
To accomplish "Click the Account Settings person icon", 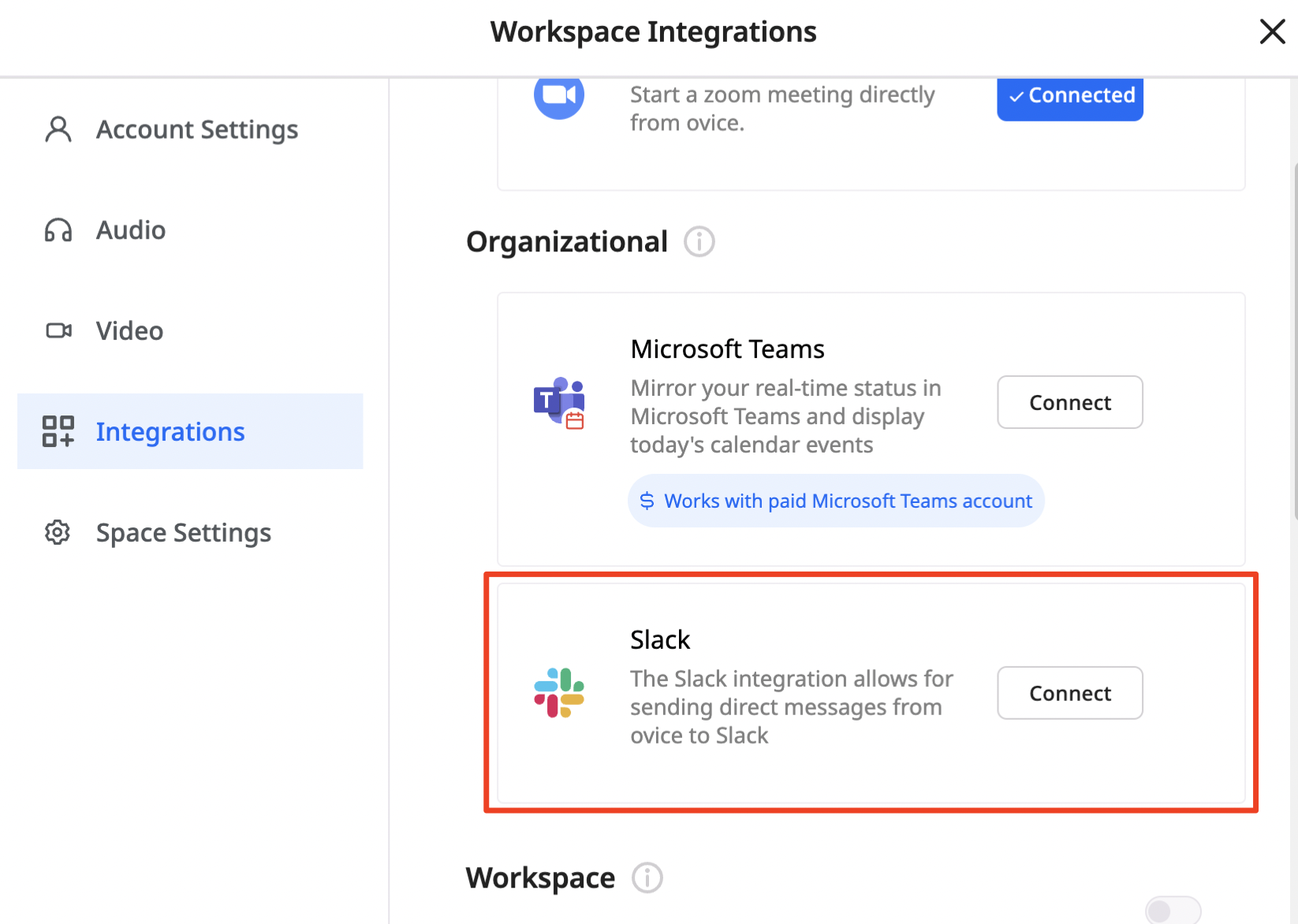I will pyautogui.click(x=58, y=129).
